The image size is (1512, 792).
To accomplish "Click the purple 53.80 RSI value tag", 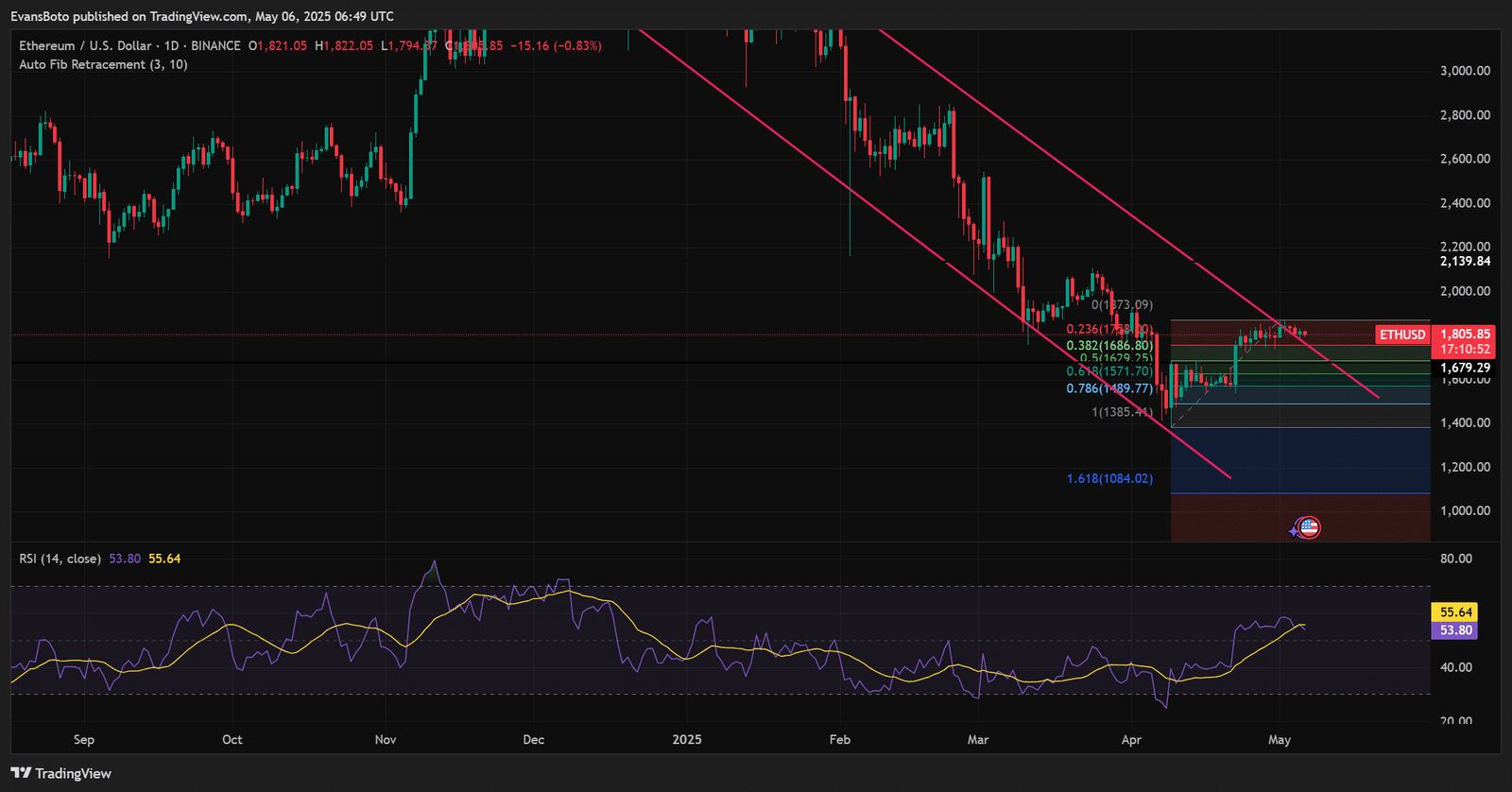I will pos(1455,630).
